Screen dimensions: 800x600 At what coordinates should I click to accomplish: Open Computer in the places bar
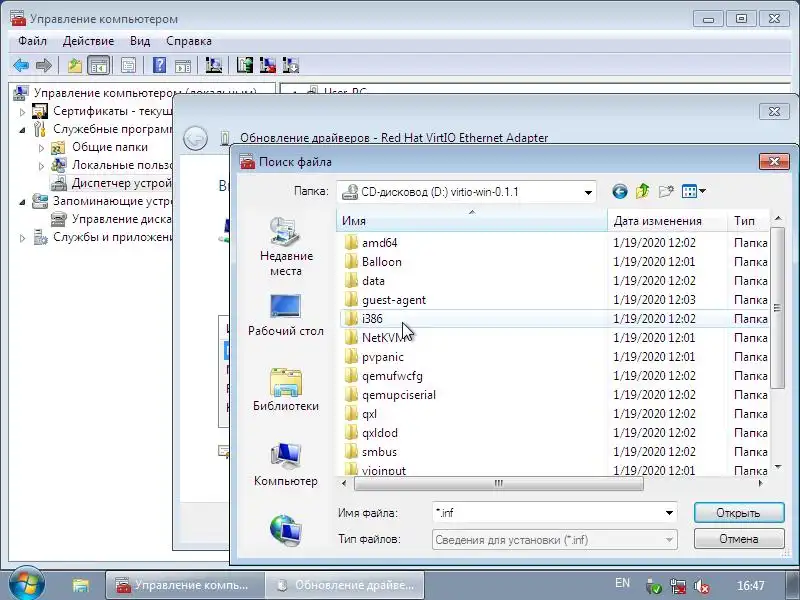pyautogui.click(x=285, y=465)
